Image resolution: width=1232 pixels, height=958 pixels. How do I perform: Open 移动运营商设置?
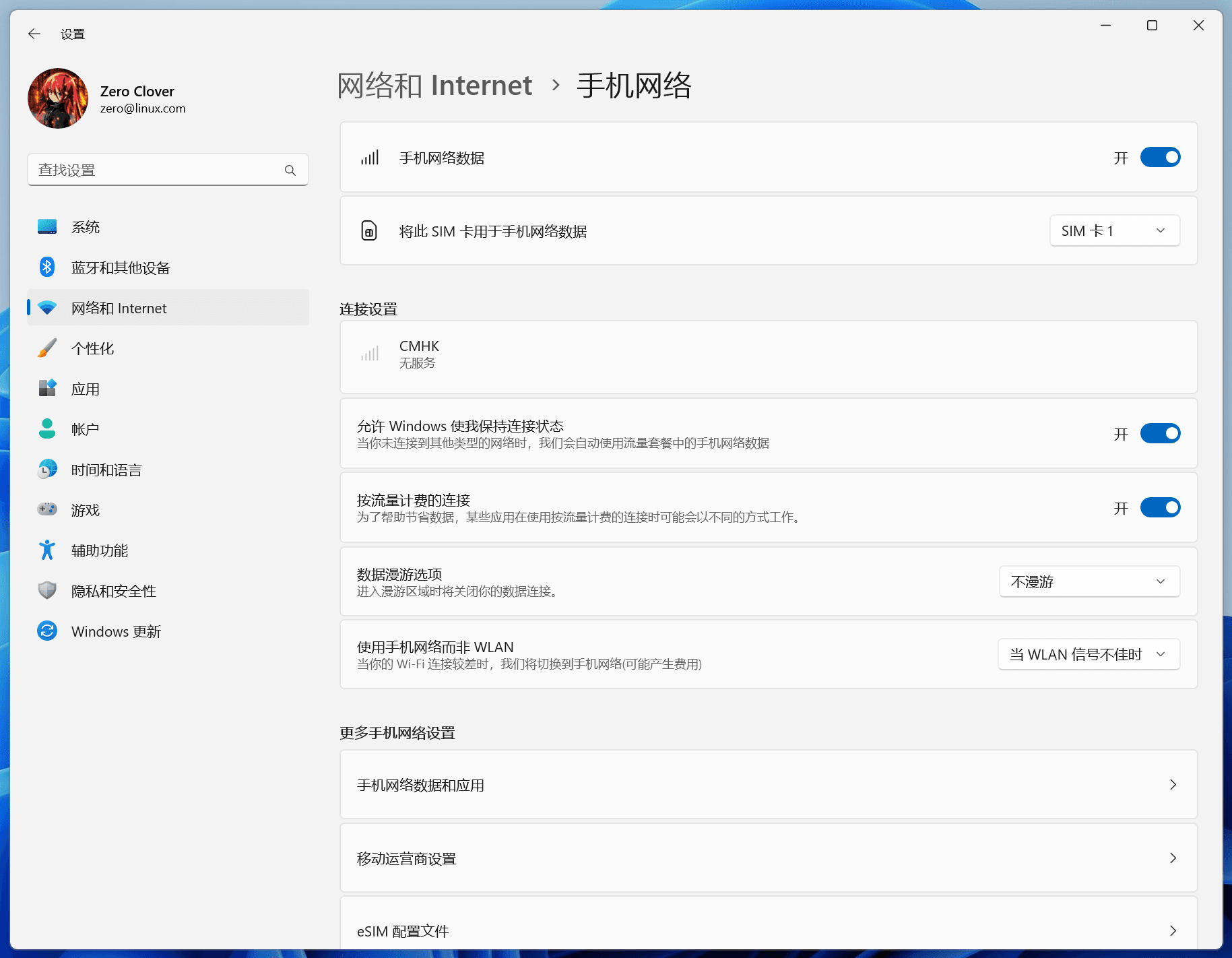(x=769, y=858)
